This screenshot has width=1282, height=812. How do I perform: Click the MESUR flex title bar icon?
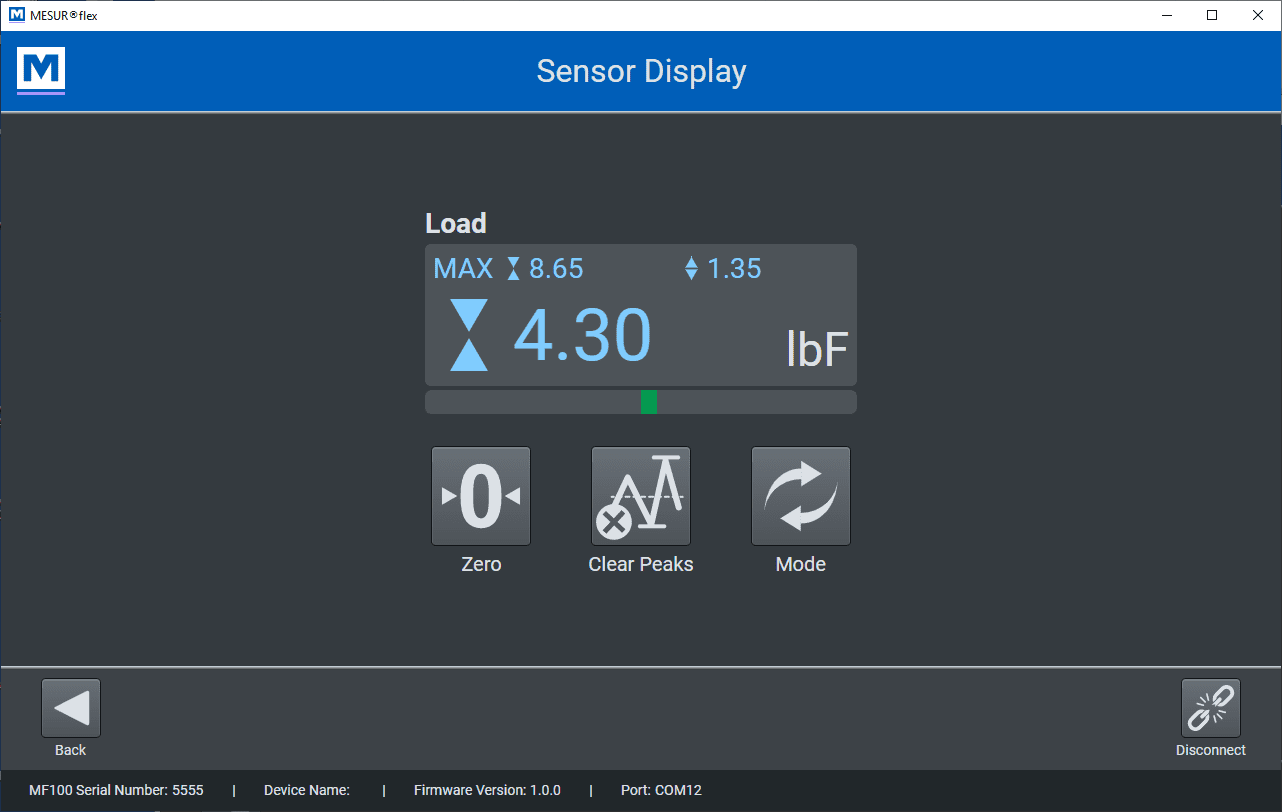click(x=16, y=15)
